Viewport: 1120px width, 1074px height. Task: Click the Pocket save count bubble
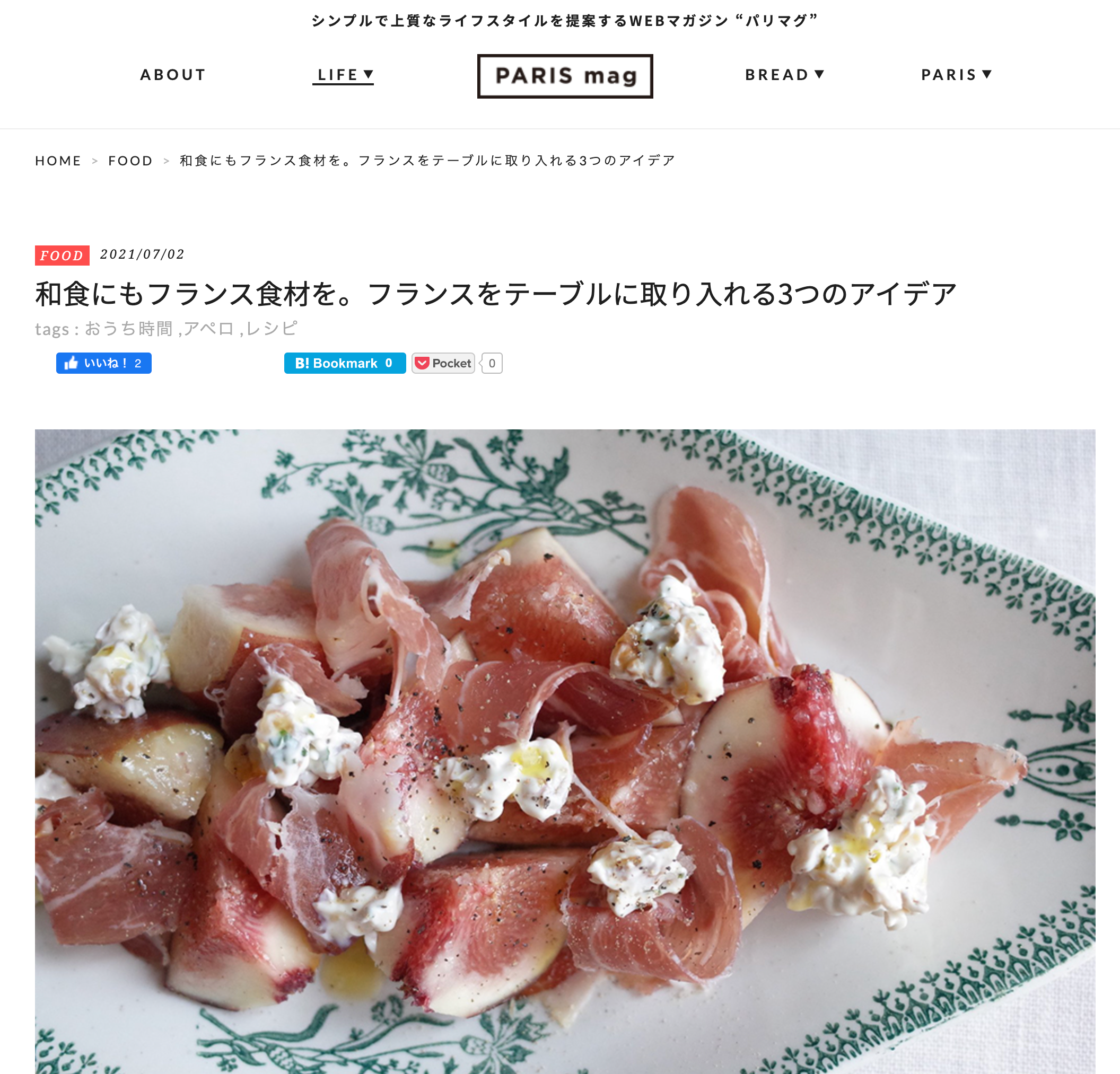tap(492, 363)
